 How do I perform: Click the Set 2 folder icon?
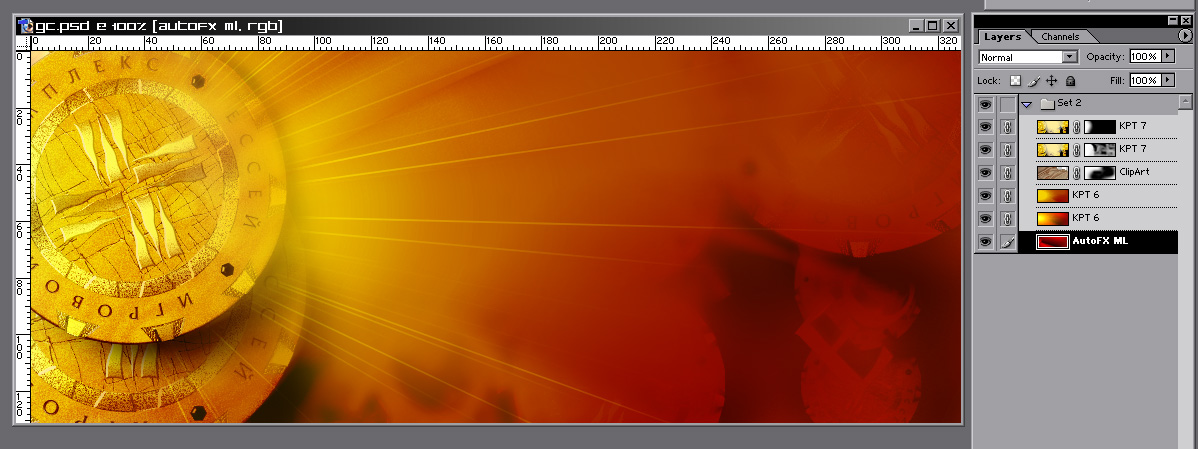click(1047, 104)
